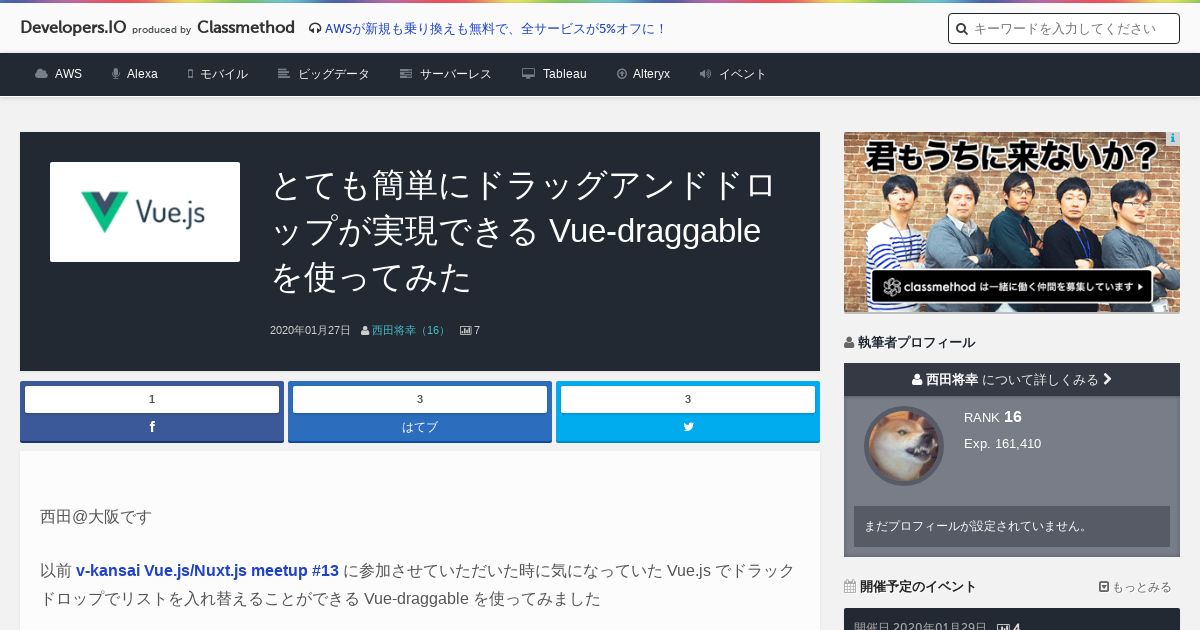Click the magnifier icon in the search box

[962, 29]
